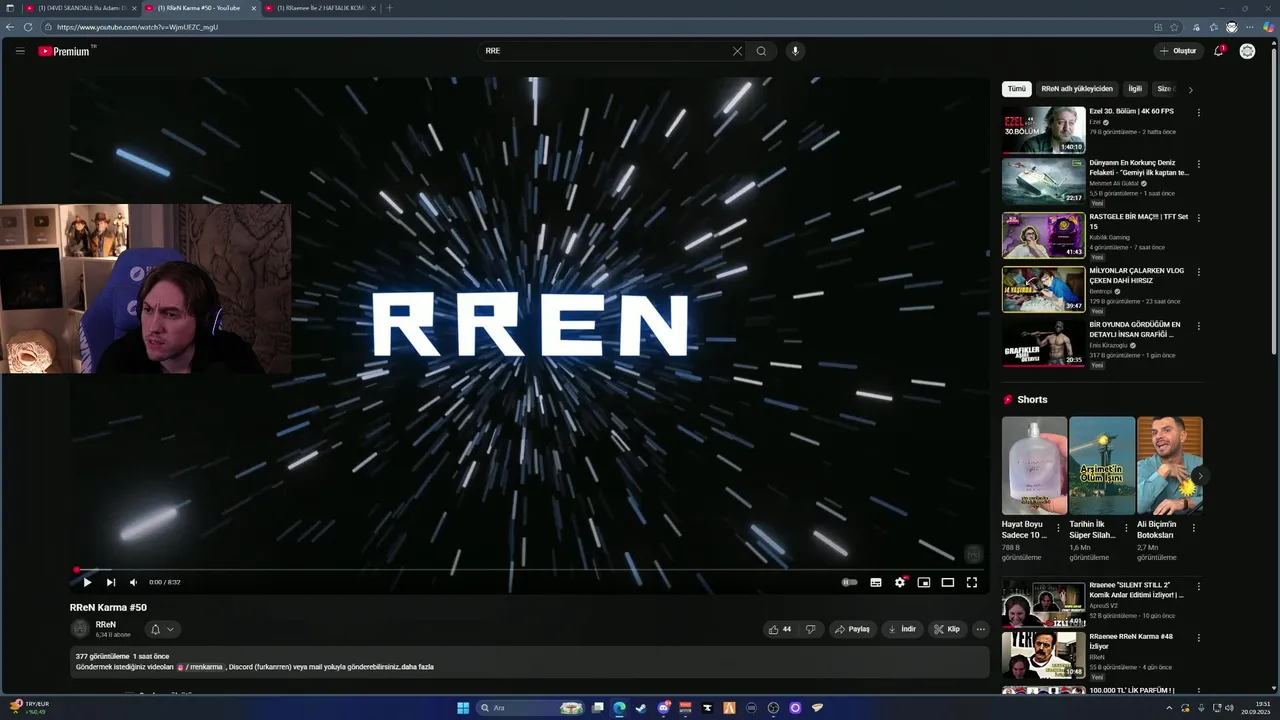Image resolution: width=1280 pixels, height=720 pixels.
Task: Toggle notification bell for RReN channel
Action: (162, 629)
